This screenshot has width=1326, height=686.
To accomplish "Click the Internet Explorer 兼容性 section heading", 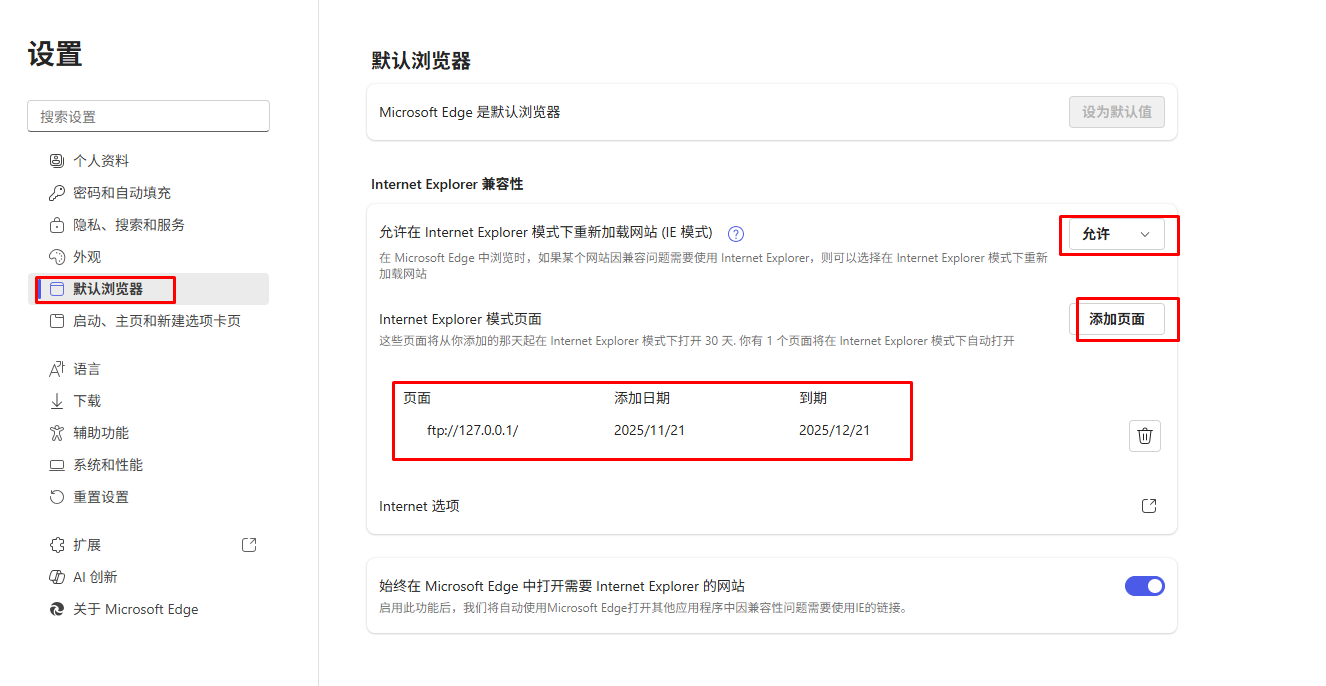I will click(447, 184).
